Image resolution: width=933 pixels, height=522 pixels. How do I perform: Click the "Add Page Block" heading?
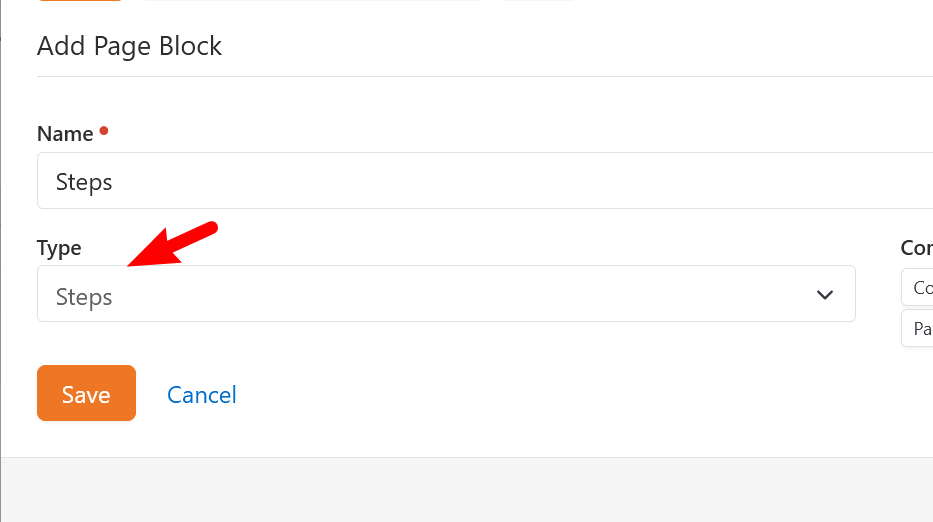(x=129, y=46)
